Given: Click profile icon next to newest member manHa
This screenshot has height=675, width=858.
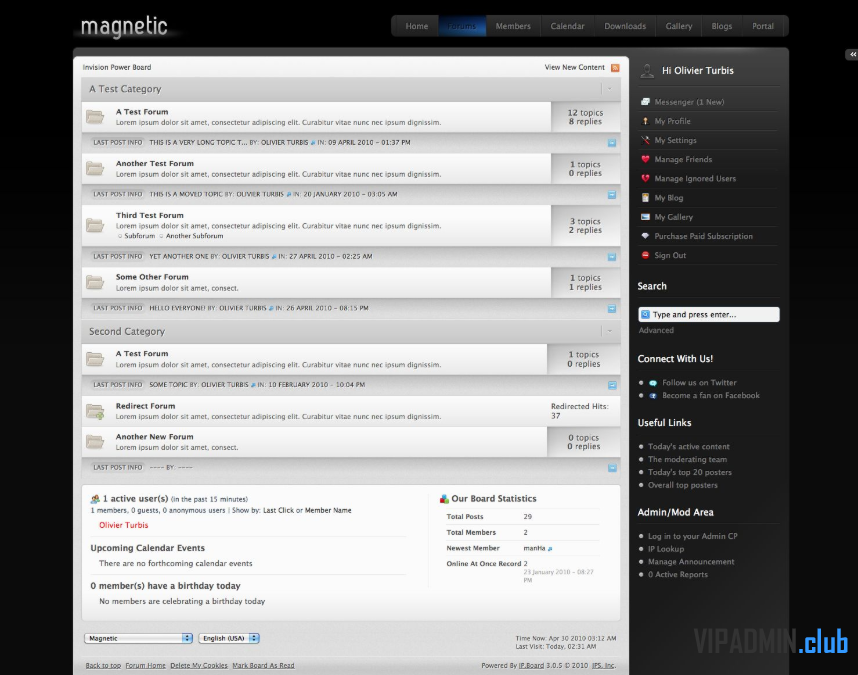Looking at the screenshot, I should [x=550, y=549].
